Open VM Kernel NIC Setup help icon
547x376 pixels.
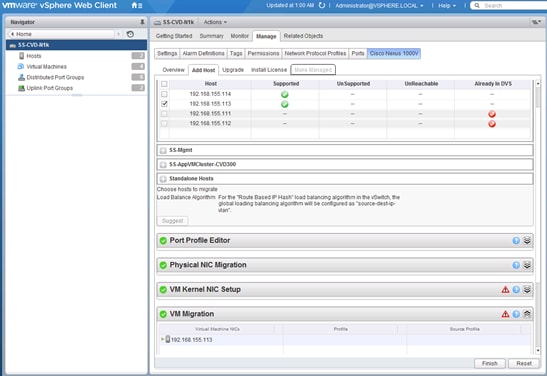(516, 289)
